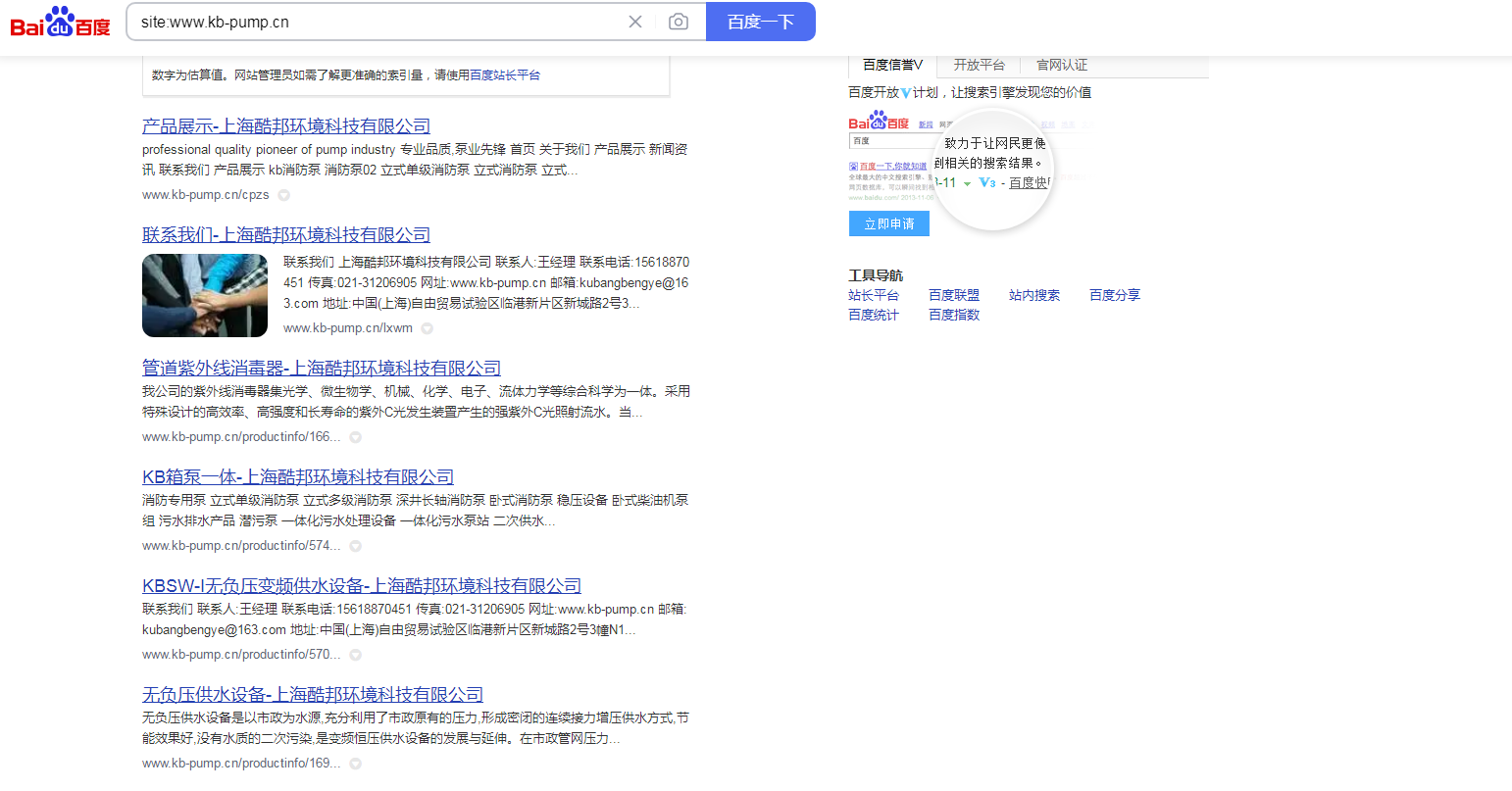This screenshot has width=1512, height=791.
Task: Expand dropdown next to www.kb-pump.cn/productinfo/574
Action: (355, 546)
